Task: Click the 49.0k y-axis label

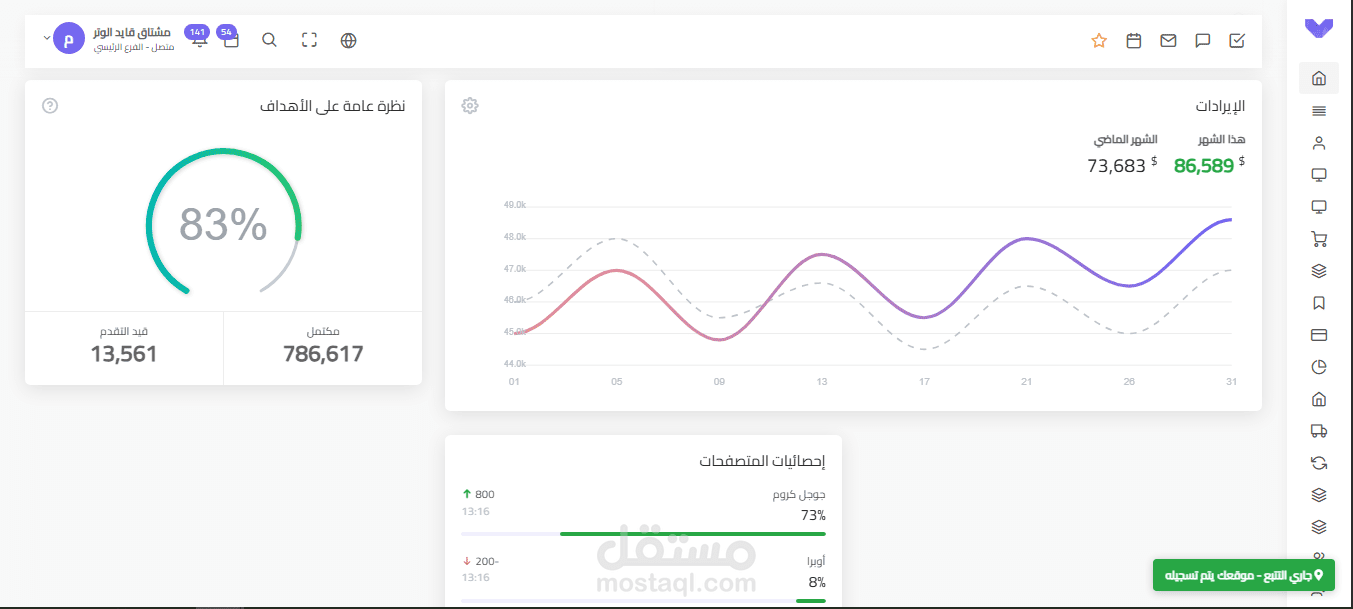Action: point(515,205)
